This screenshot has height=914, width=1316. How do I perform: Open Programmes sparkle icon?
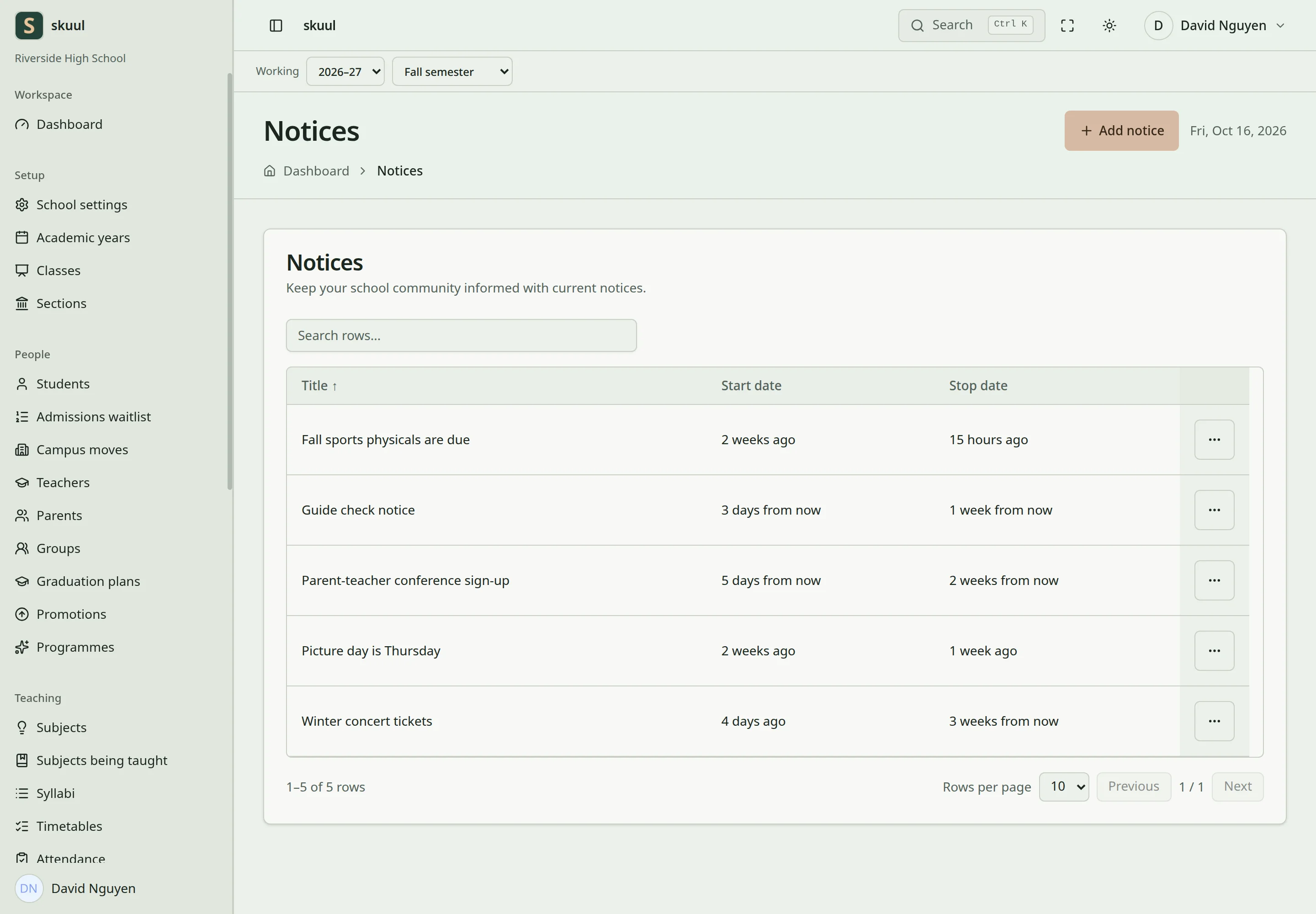22,647
